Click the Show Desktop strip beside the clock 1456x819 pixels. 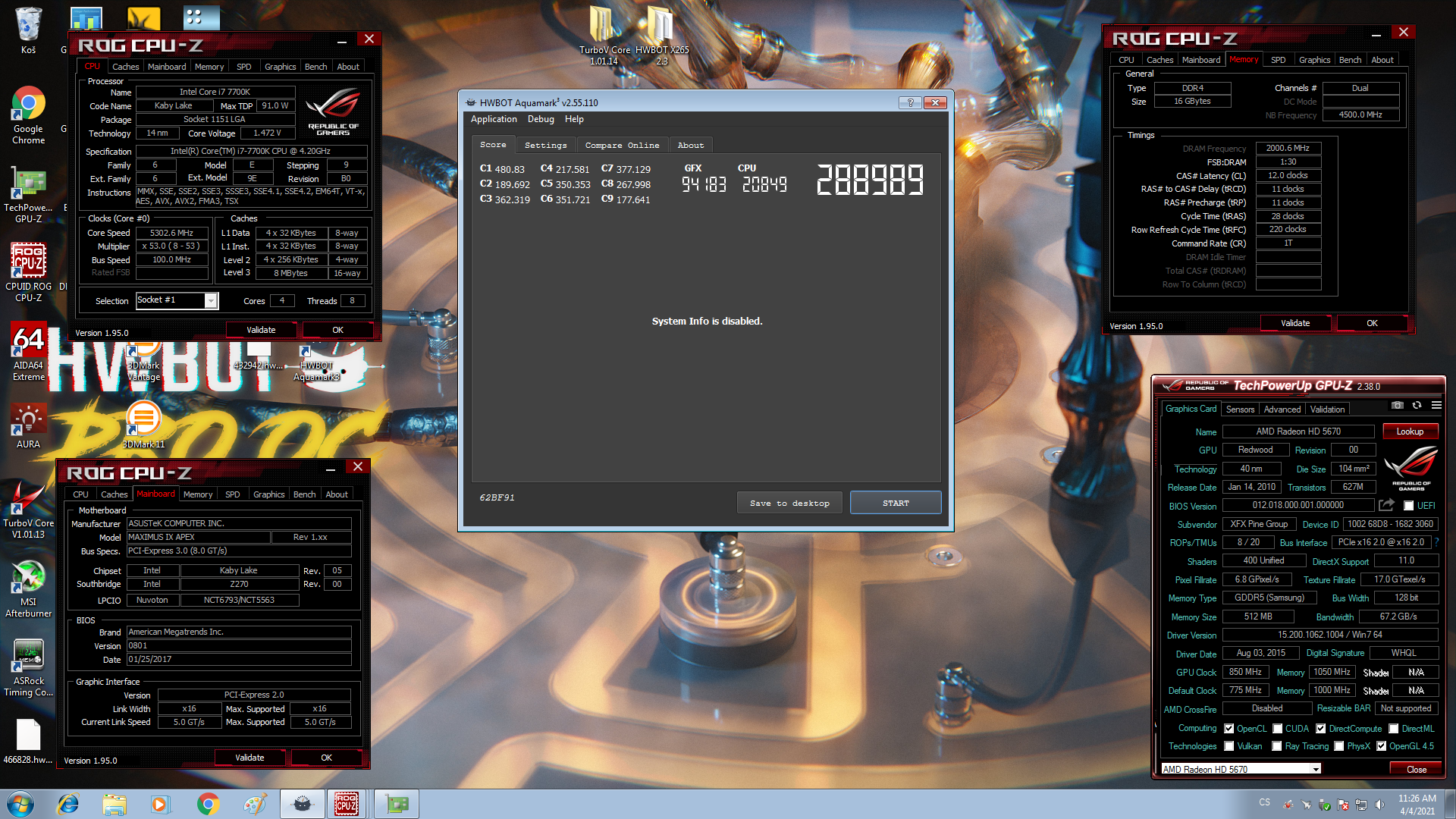tap(1450, 804)
